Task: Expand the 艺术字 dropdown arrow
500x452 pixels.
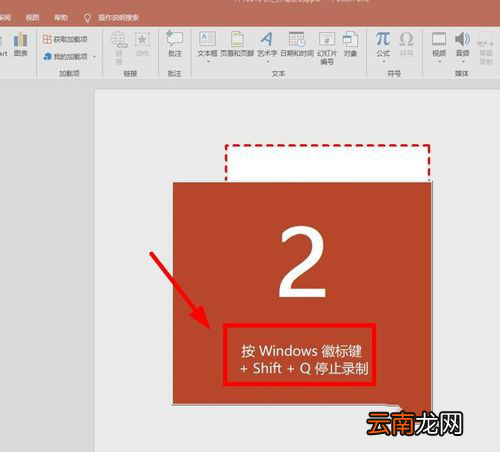Action: pos(268,62)
